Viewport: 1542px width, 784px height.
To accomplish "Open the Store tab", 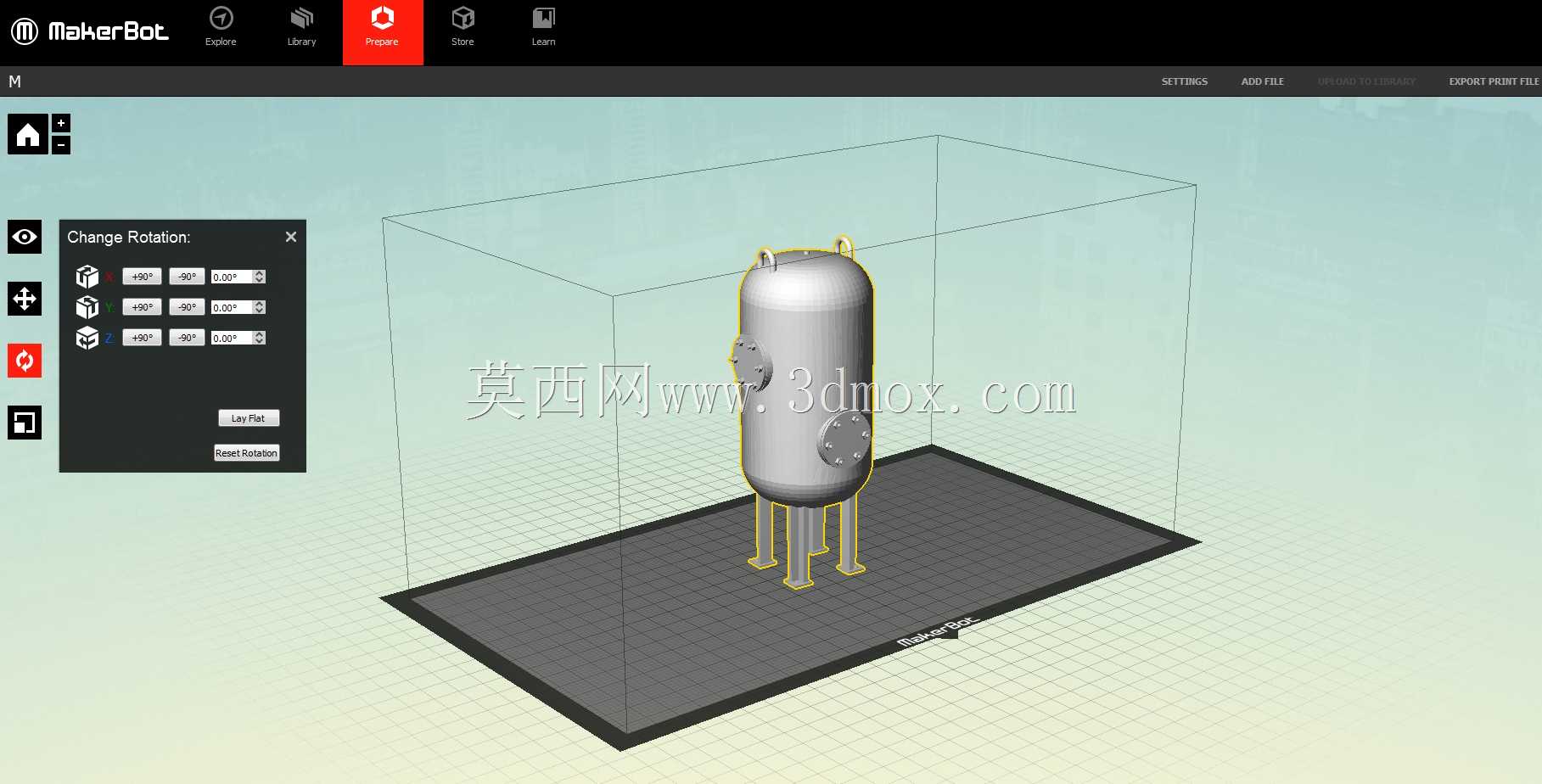I will [463, 27].
